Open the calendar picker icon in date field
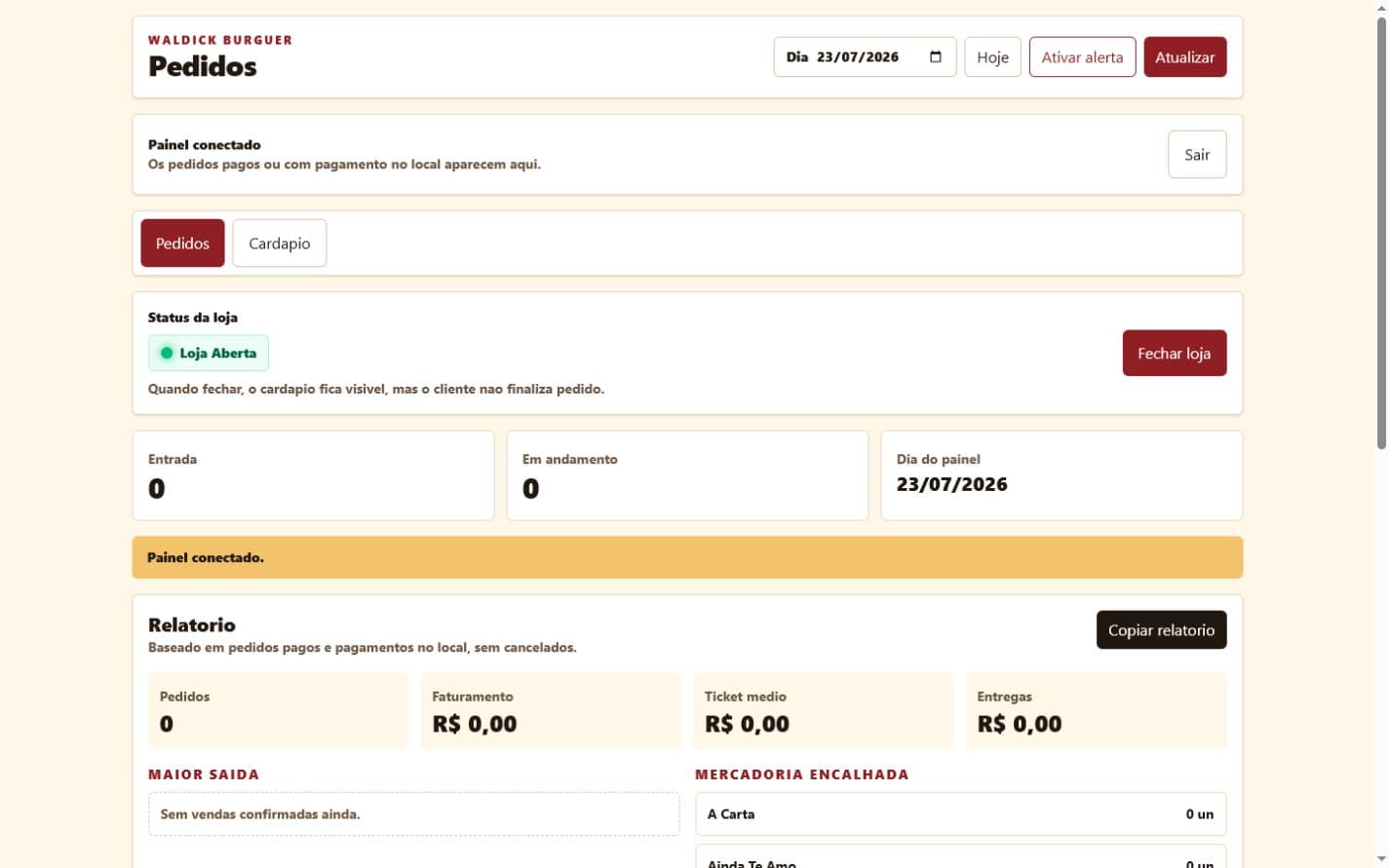The image size is (1389, 868). coord(936,57)
